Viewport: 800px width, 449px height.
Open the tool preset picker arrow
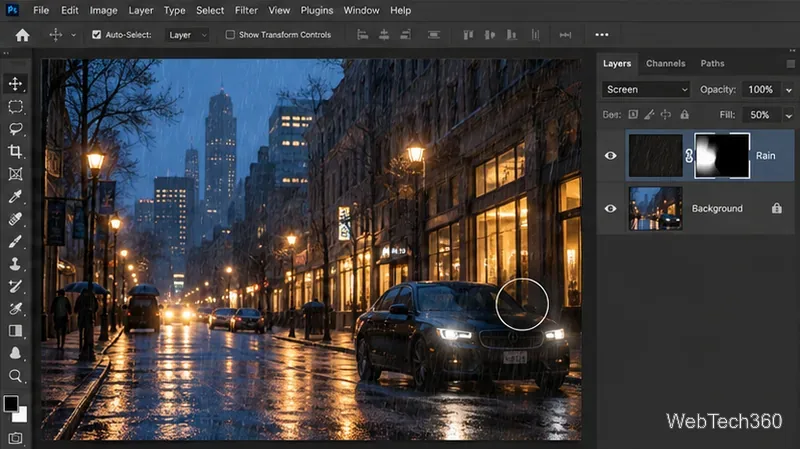pos(73,35)
